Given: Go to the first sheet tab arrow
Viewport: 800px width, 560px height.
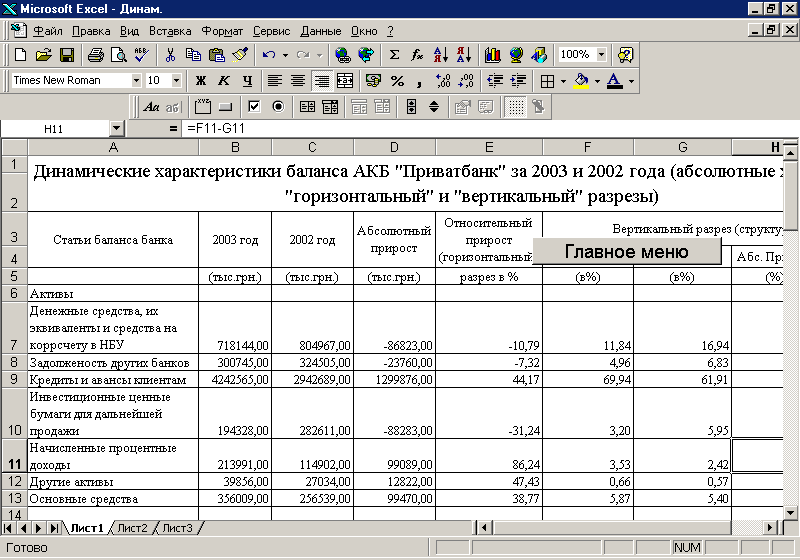Looking at the screenshot, I should click(x=8, y=528).
